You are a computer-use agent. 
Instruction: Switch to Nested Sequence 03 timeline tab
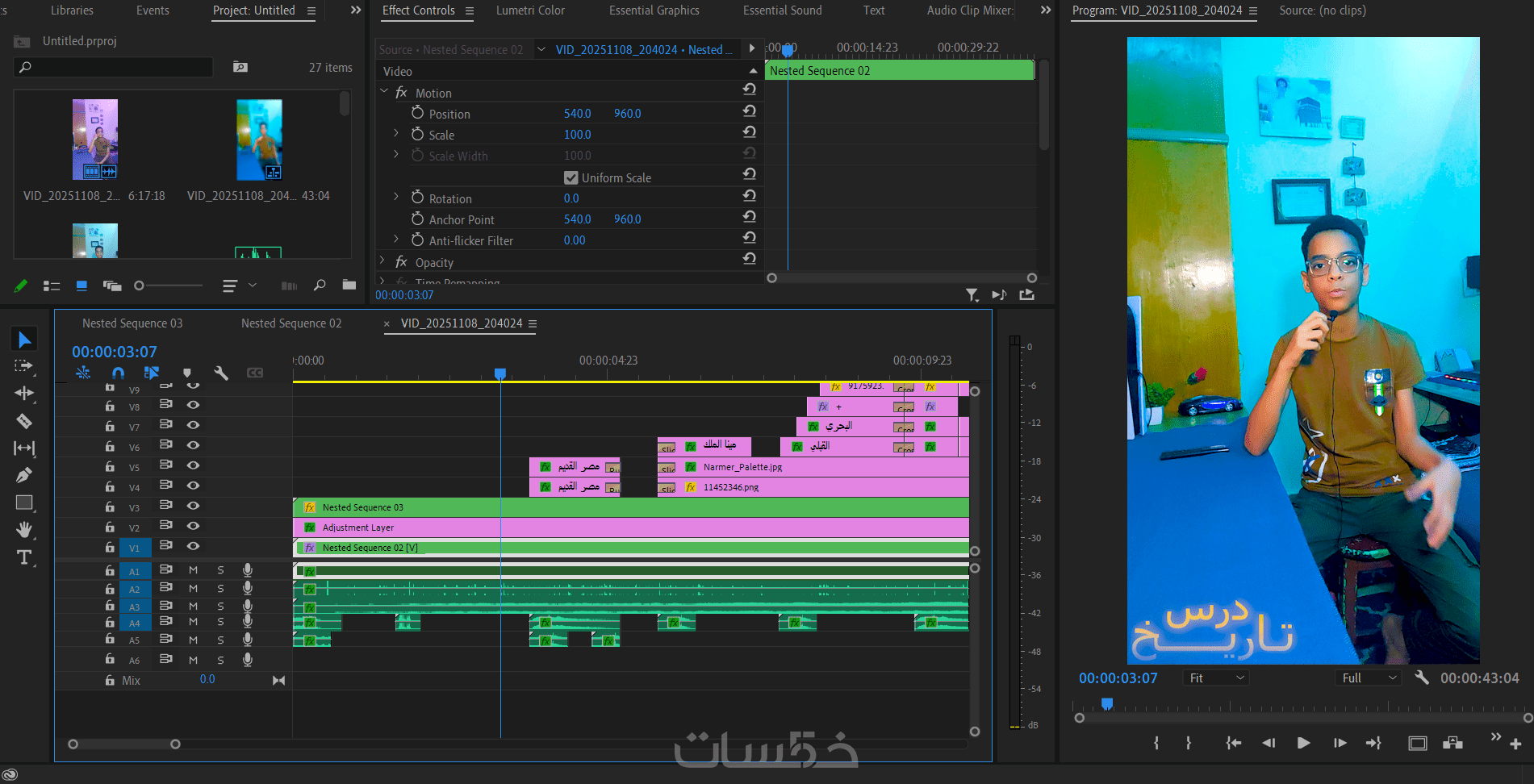tap(132, 323)
